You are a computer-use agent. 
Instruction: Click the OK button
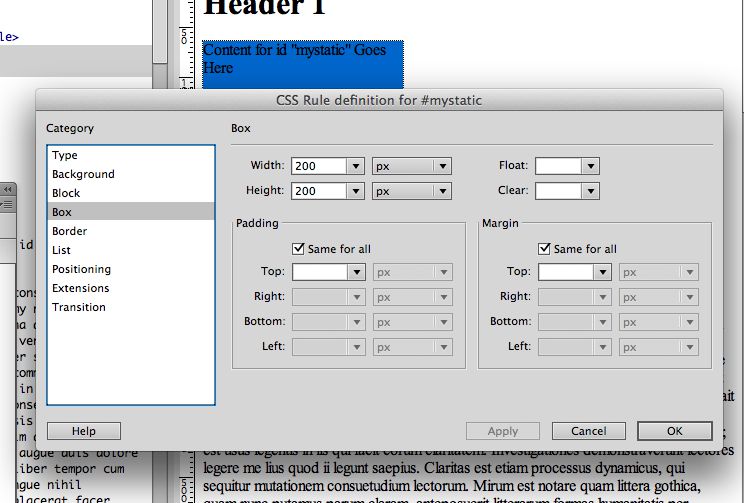click(x=674, y=431)
